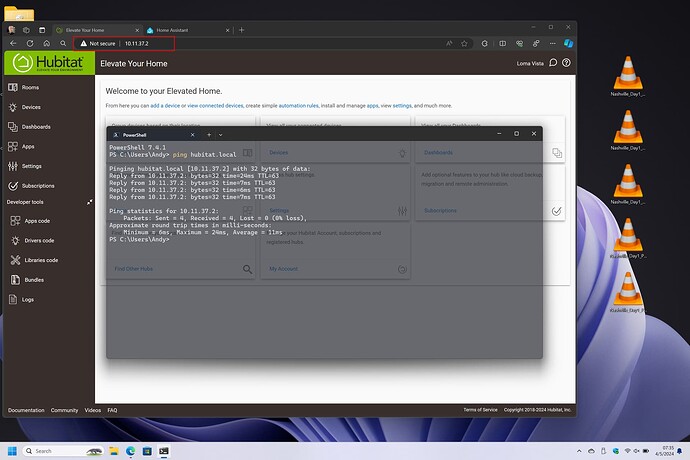Click the Community footer link
This screenshot has height=460, width=690.
coord(64,410)
